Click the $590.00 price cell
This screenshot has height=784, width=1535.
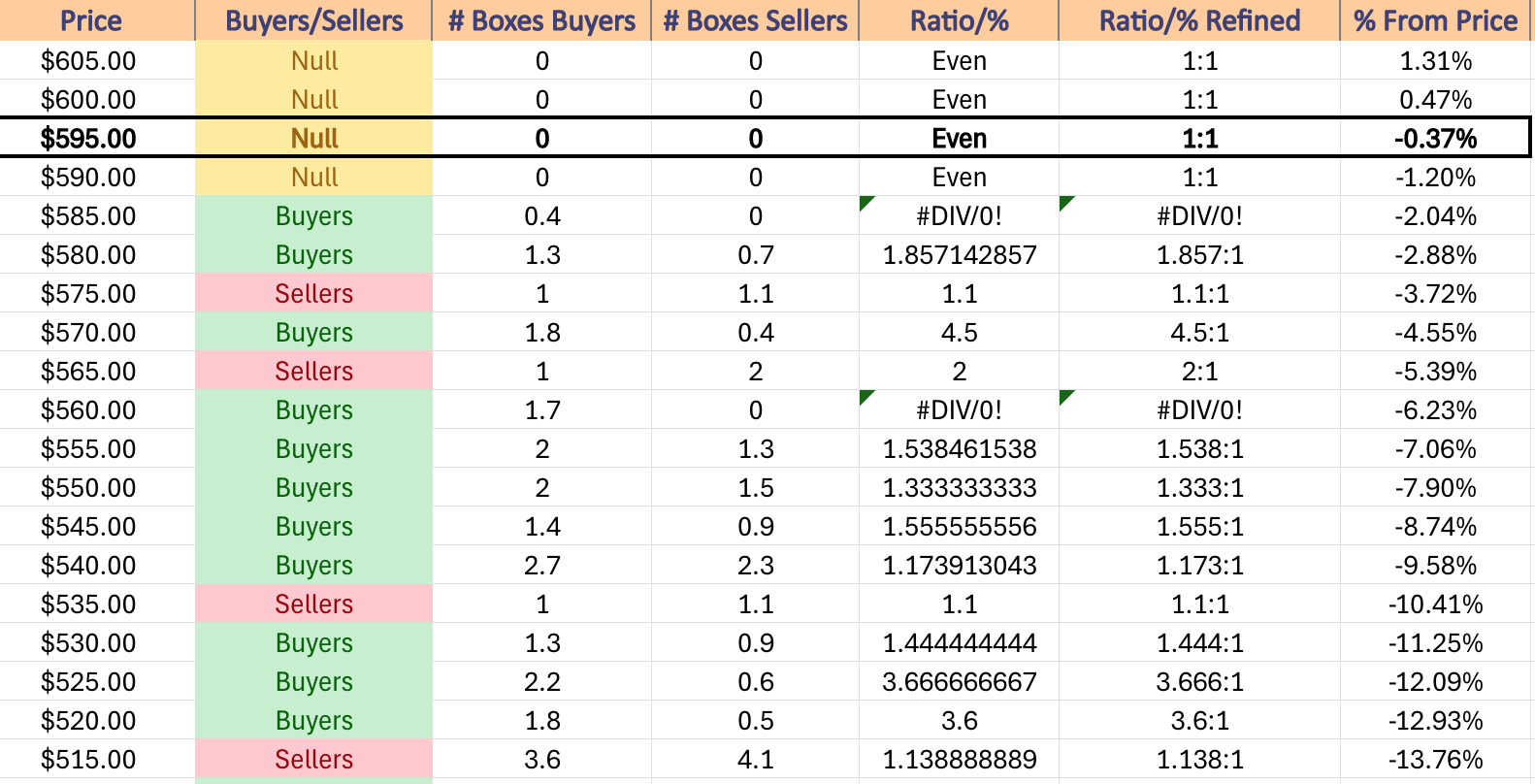97,177
